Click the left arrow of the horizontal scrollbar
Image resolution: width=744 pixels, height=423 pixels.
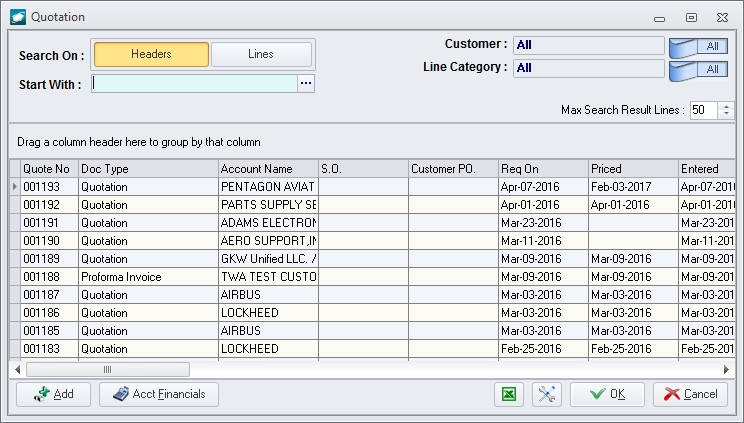click(x=18, y=369)
